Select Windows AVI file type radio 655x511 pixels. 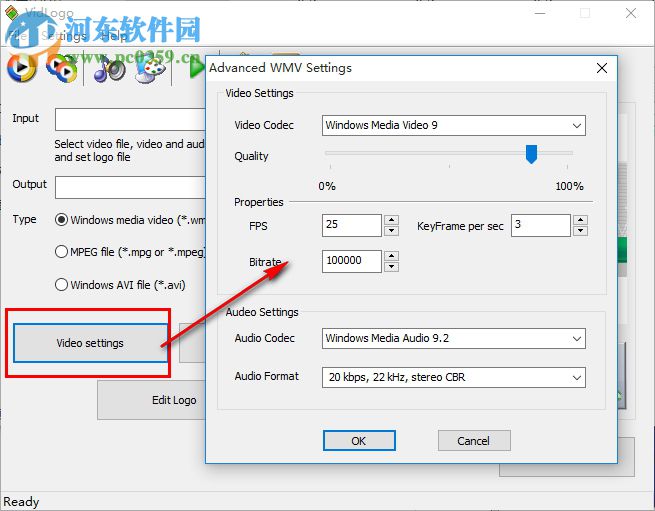point(61,285)
